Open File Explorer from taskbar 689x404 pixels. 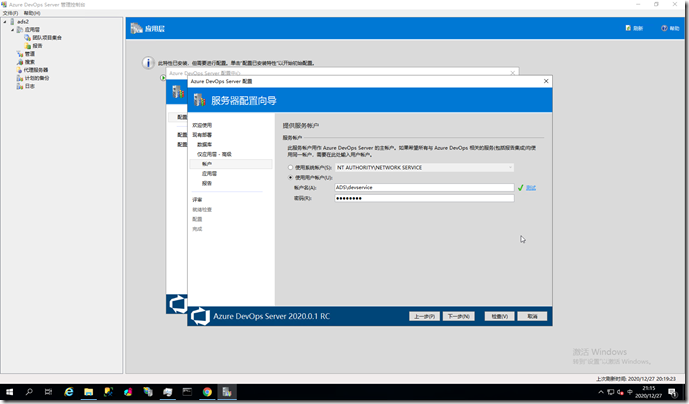pos(89,392)
